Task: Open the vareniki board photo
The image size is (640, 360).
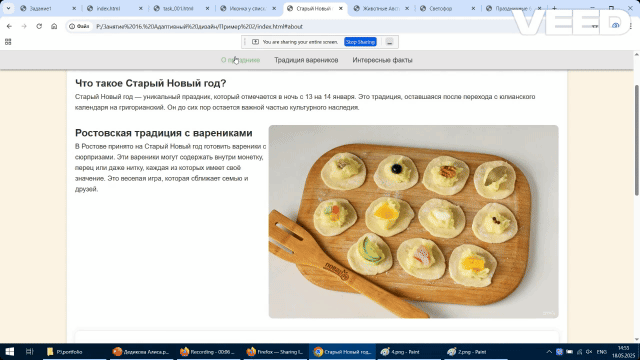Action: click(413, 222)
